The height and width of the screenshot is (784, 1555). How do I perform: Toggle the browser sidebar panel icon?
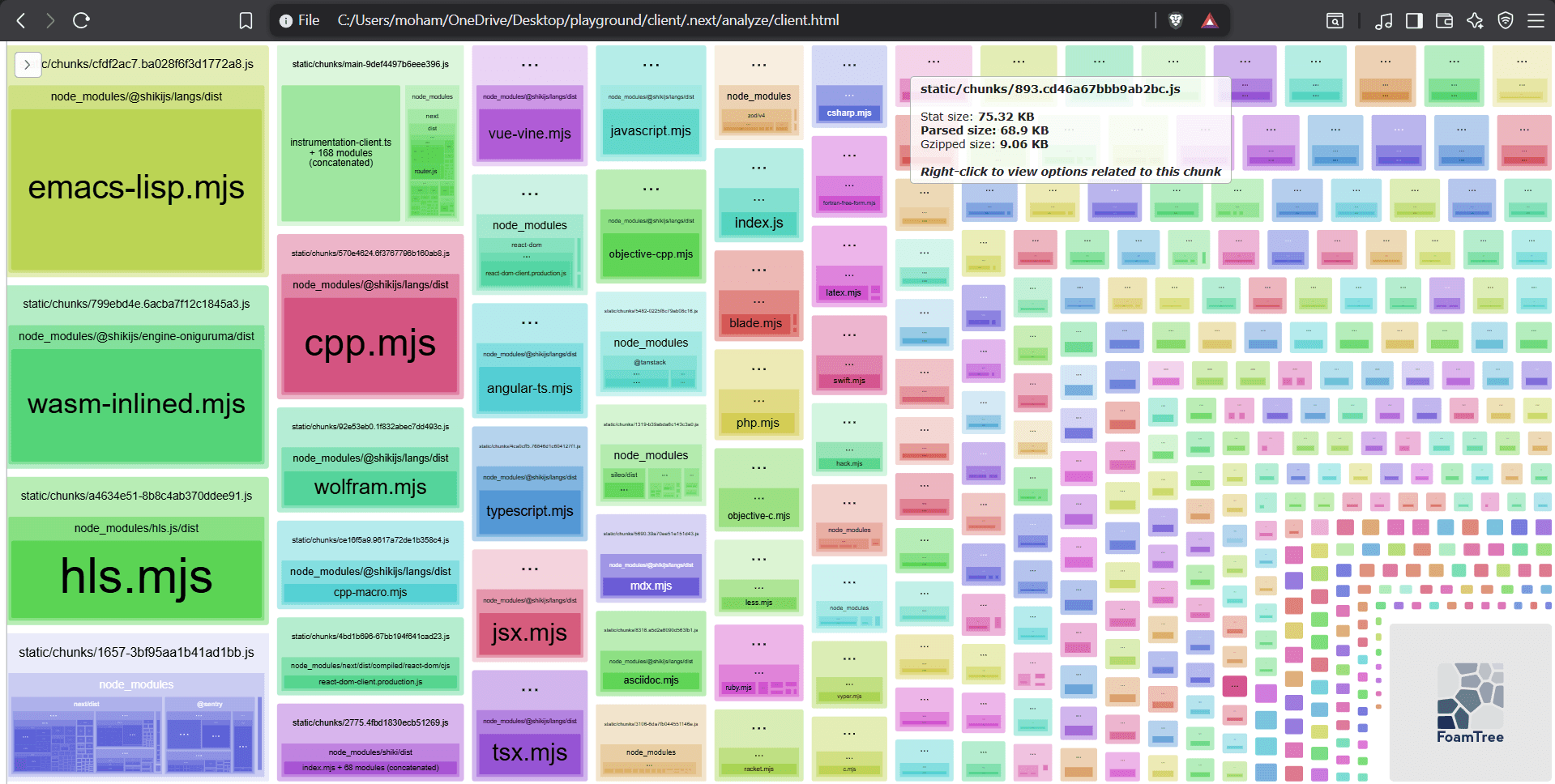[x=1414, y=20]
